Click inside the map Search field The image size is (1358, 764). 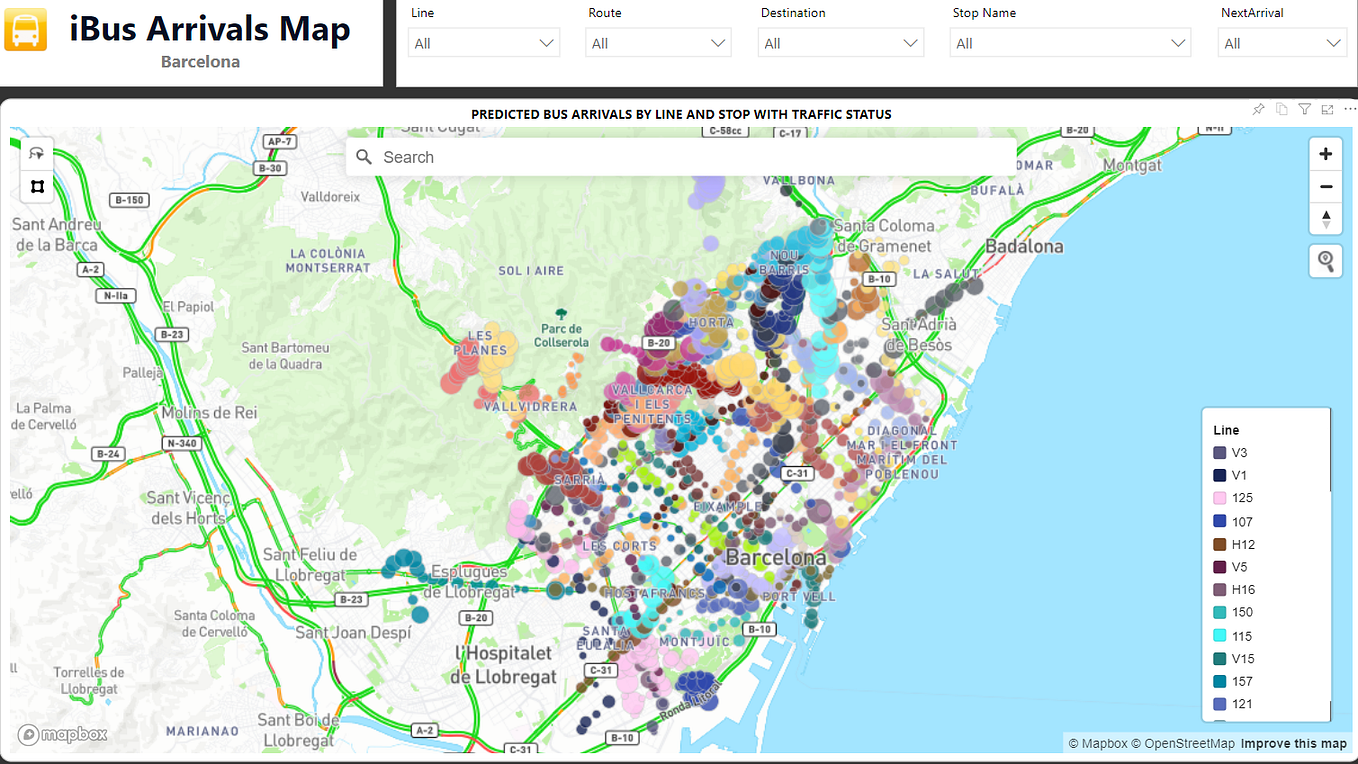tap(681, 157)
